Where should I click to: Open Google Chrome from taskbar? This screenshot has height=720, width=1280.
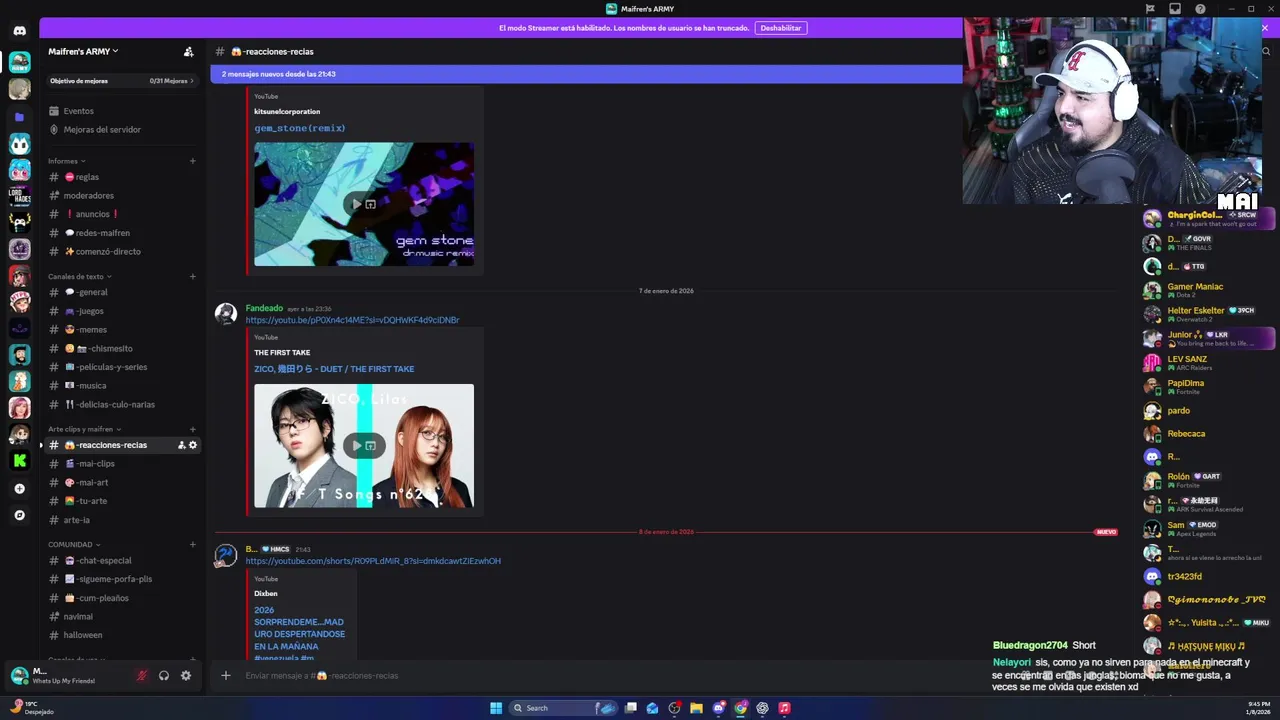pyautogui.click(x=740, y=708)
